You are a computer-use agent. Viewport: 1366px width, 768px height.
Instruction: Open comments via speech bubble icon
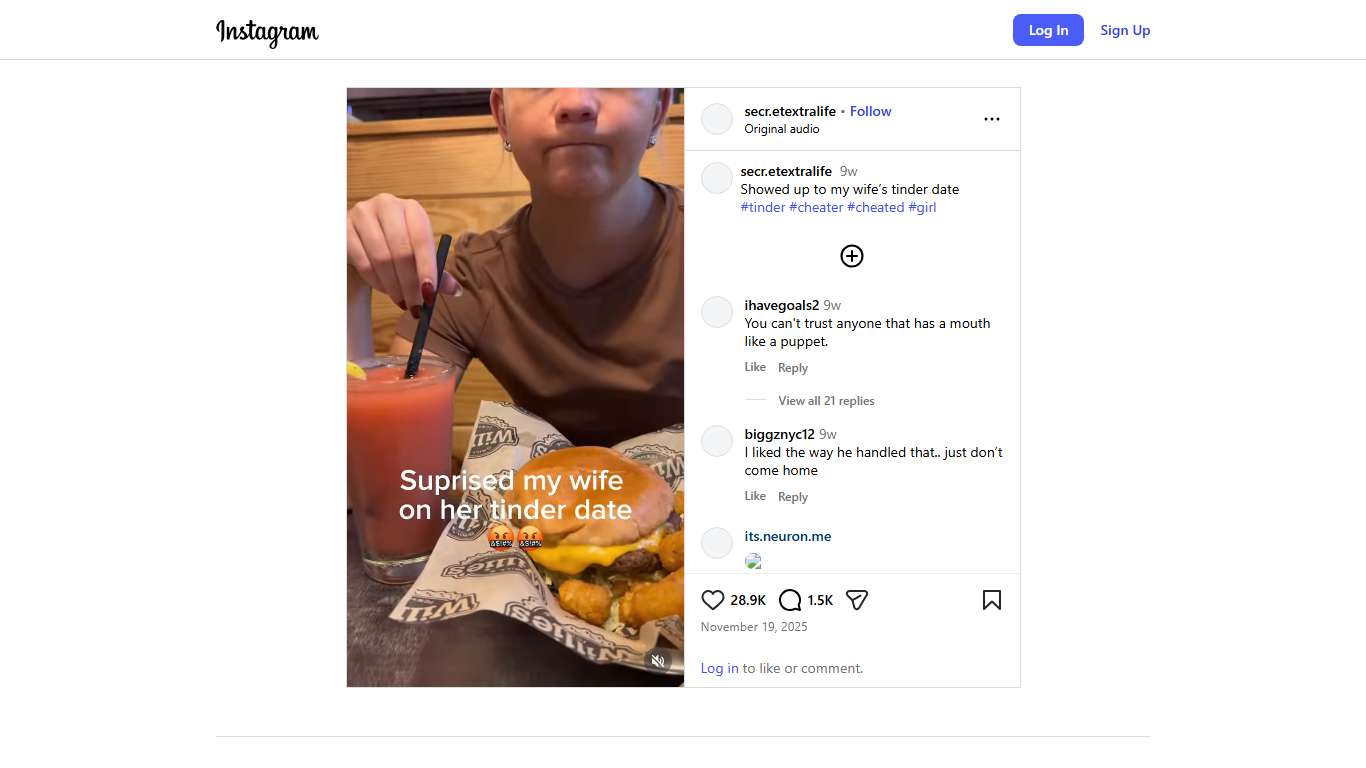[790, 600]
